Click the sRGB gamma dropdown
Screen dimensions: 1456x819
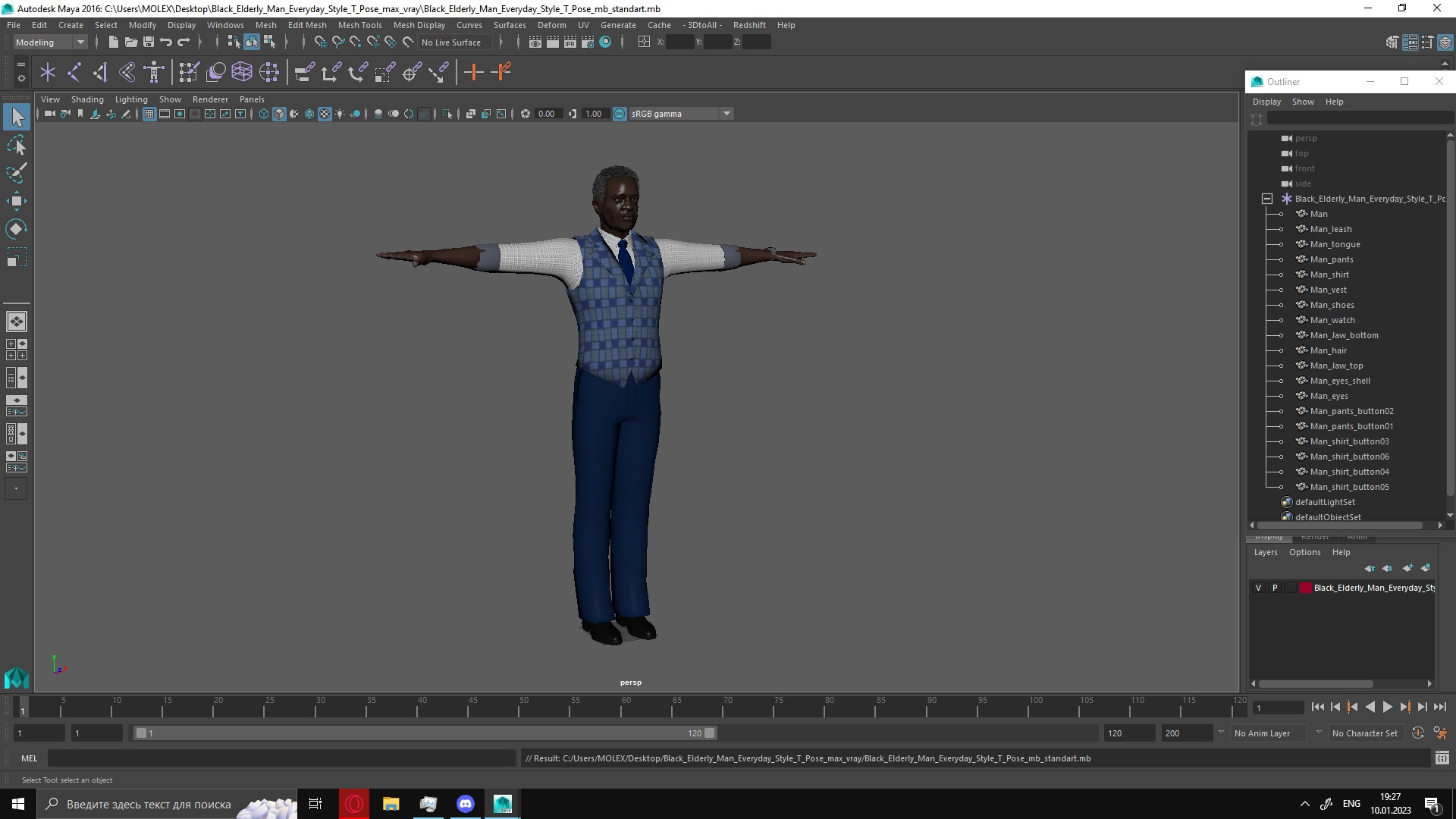pos(679,113)
